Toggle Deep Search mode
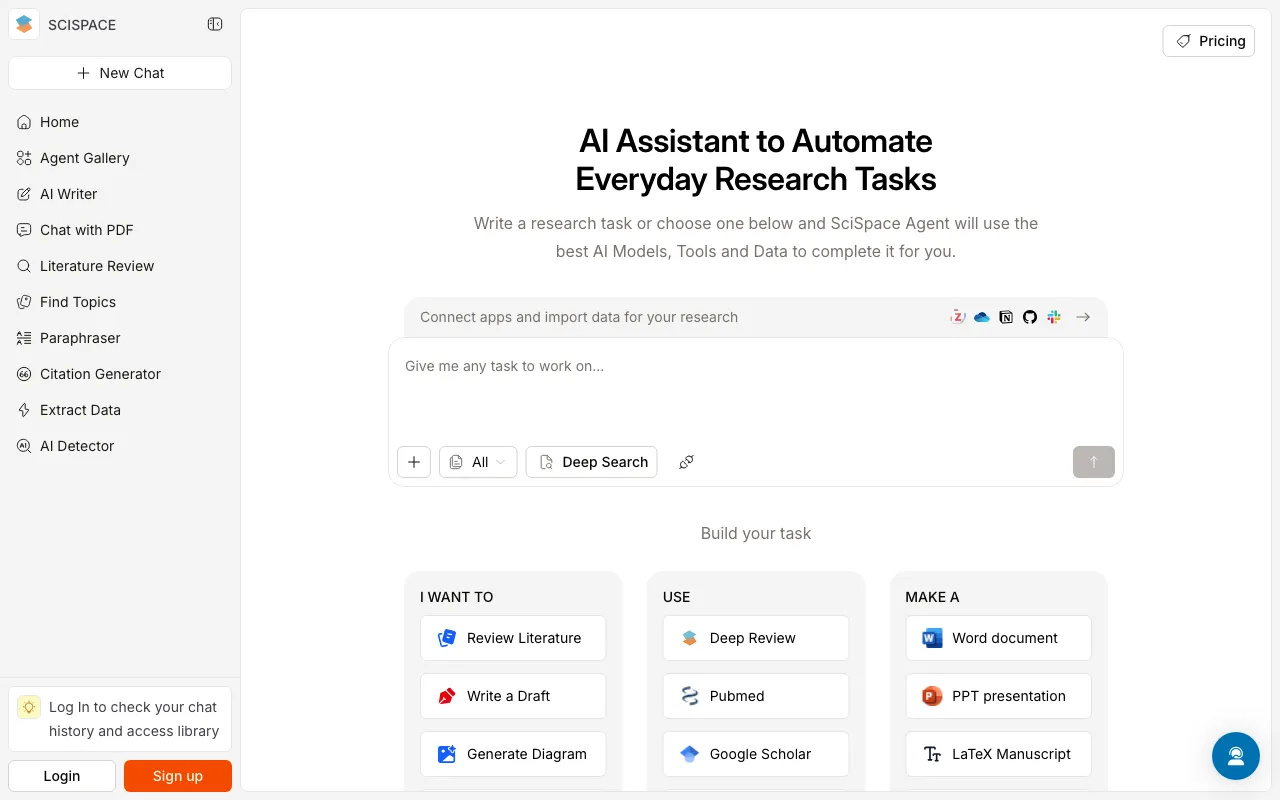1280x800 pixels. (x=591, y=462)
